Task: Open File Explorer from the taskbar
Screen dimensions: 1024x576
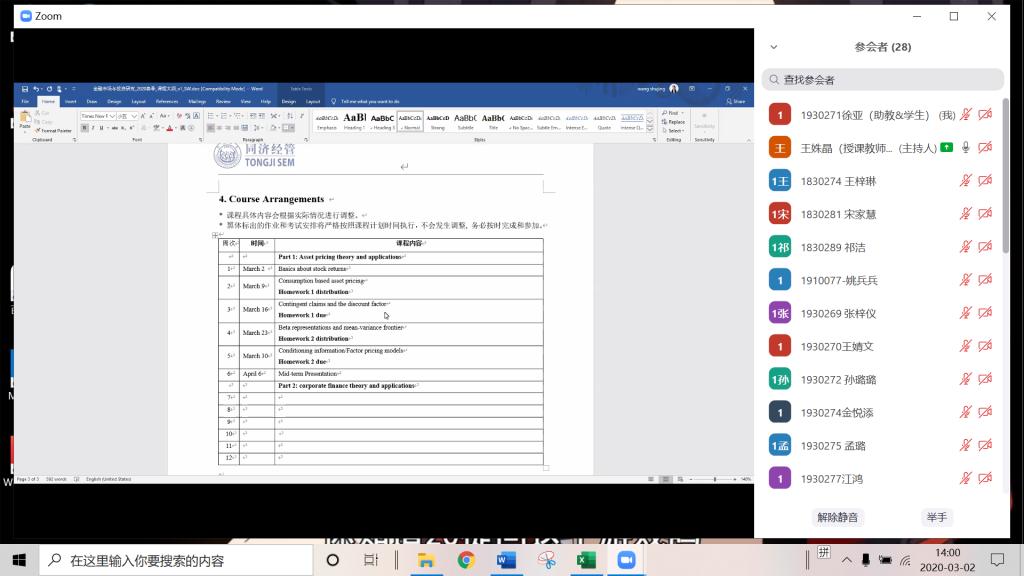Action: click(x=426, y=560)
